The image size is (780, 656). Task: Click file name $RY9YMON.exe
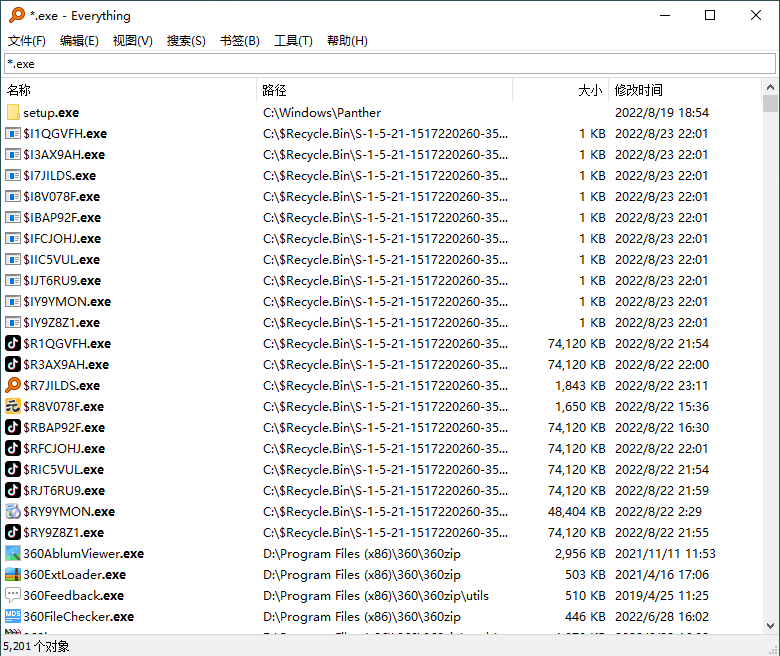pos(69,511)
